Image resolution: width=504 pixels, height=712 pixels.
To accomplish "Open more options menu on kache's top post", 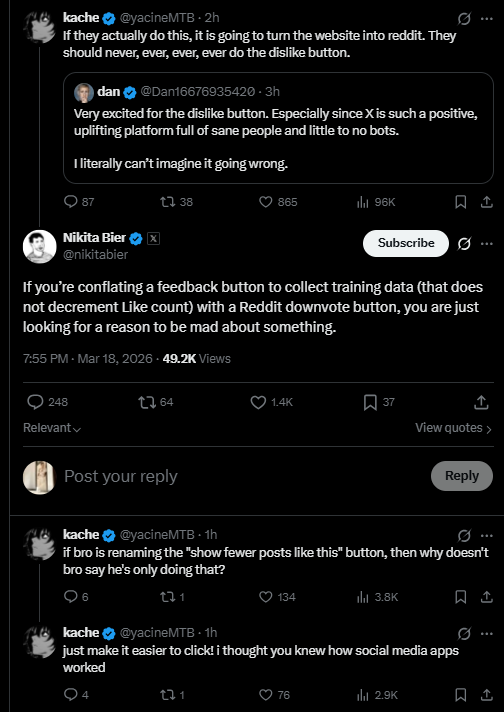I will [x=487, y=19].
